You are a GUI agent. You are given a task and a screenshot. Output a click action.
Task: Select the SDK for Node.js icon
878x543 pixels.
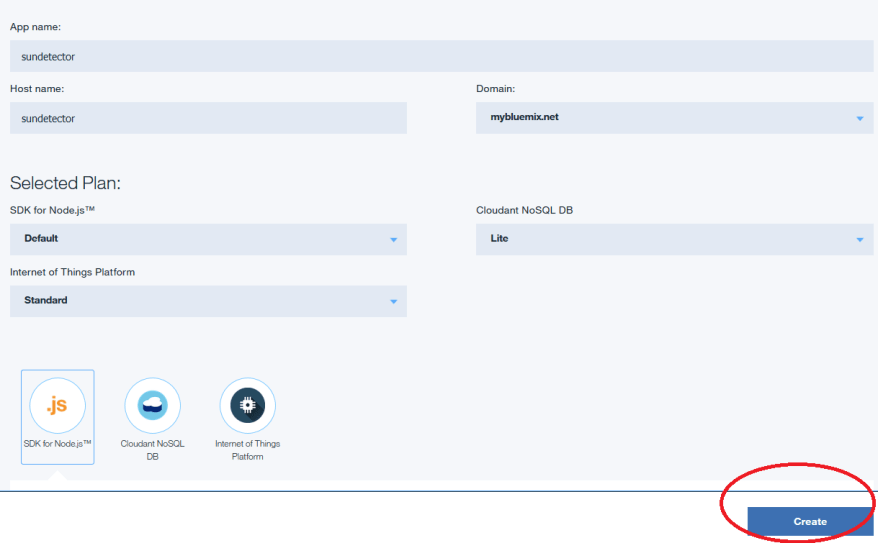pyautogui.click(x=58, y=405)
